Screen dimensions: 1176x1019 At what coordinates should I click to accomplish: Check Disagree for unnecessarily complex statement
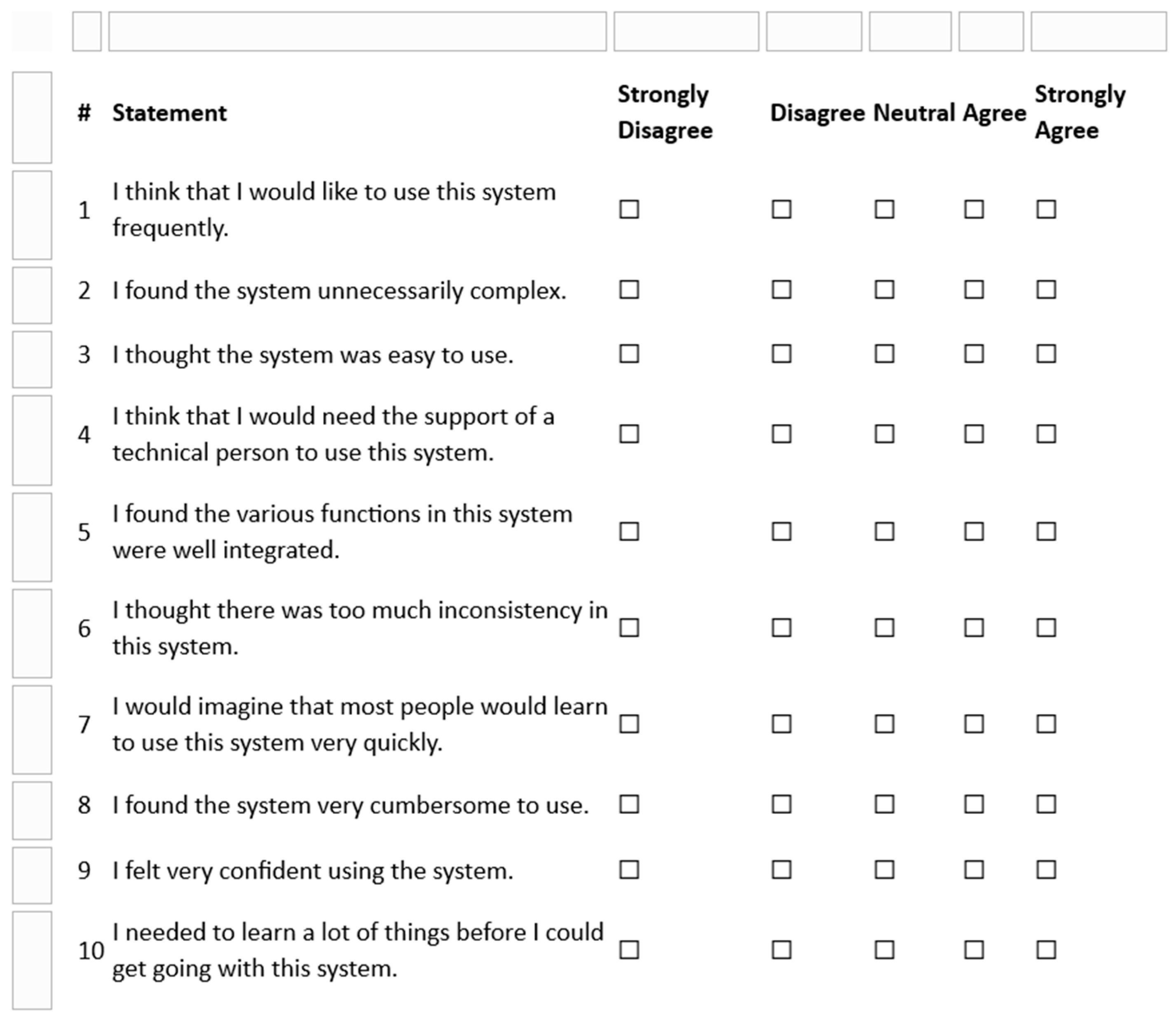(x=781, y=289)
